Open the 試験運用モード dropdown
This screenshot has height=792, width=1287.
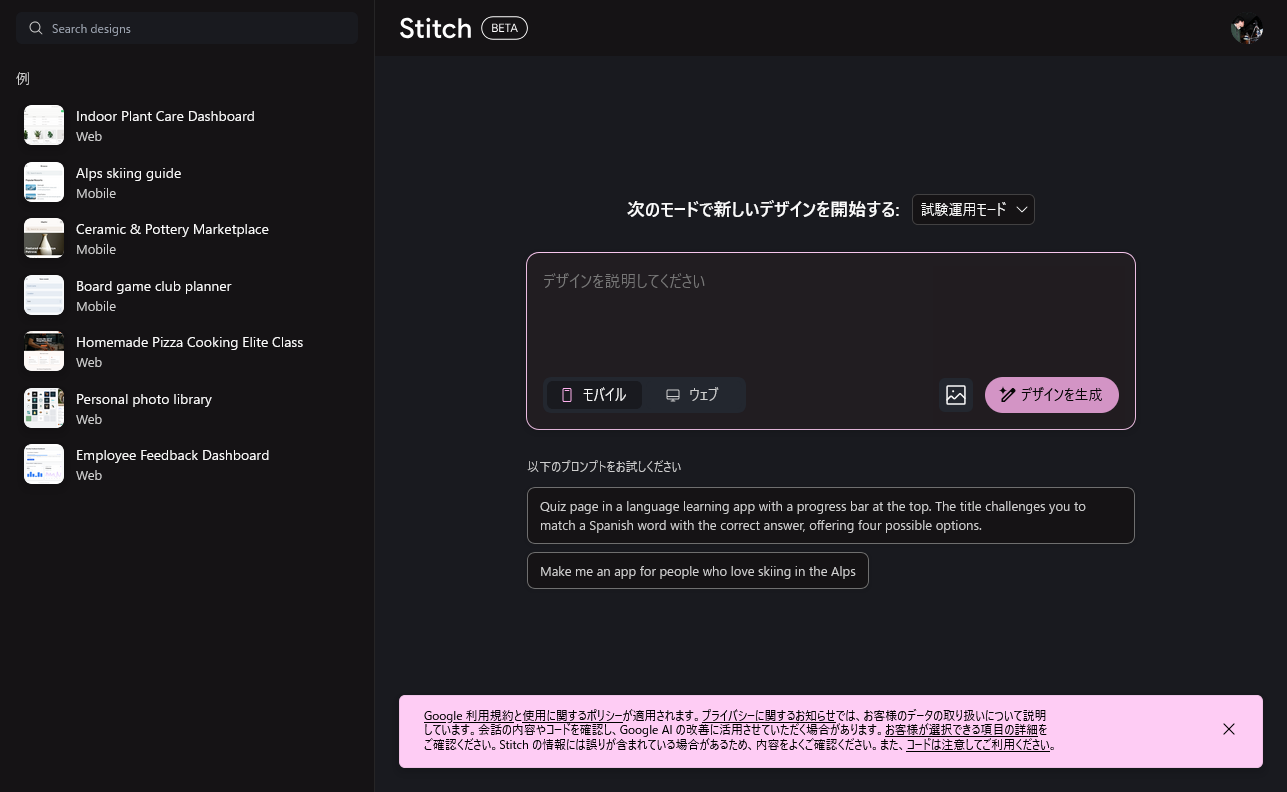(x=972, y=210)
